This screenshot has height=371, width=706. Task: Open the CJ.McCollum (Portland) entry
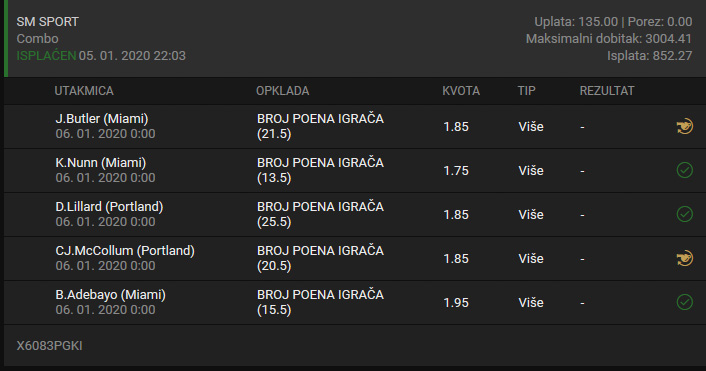[x=125, y=251]
